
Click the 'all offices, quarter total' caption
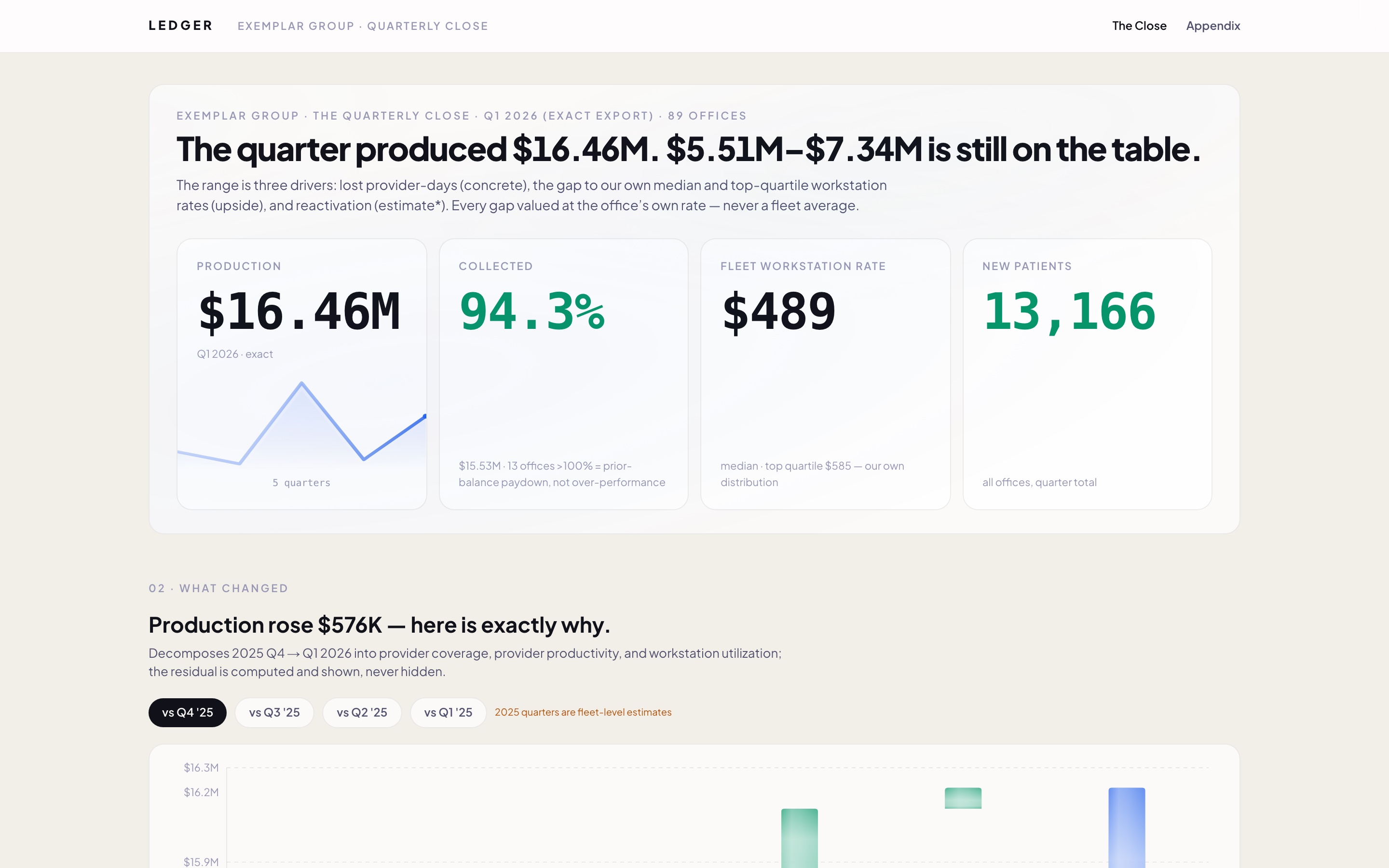1039,482
